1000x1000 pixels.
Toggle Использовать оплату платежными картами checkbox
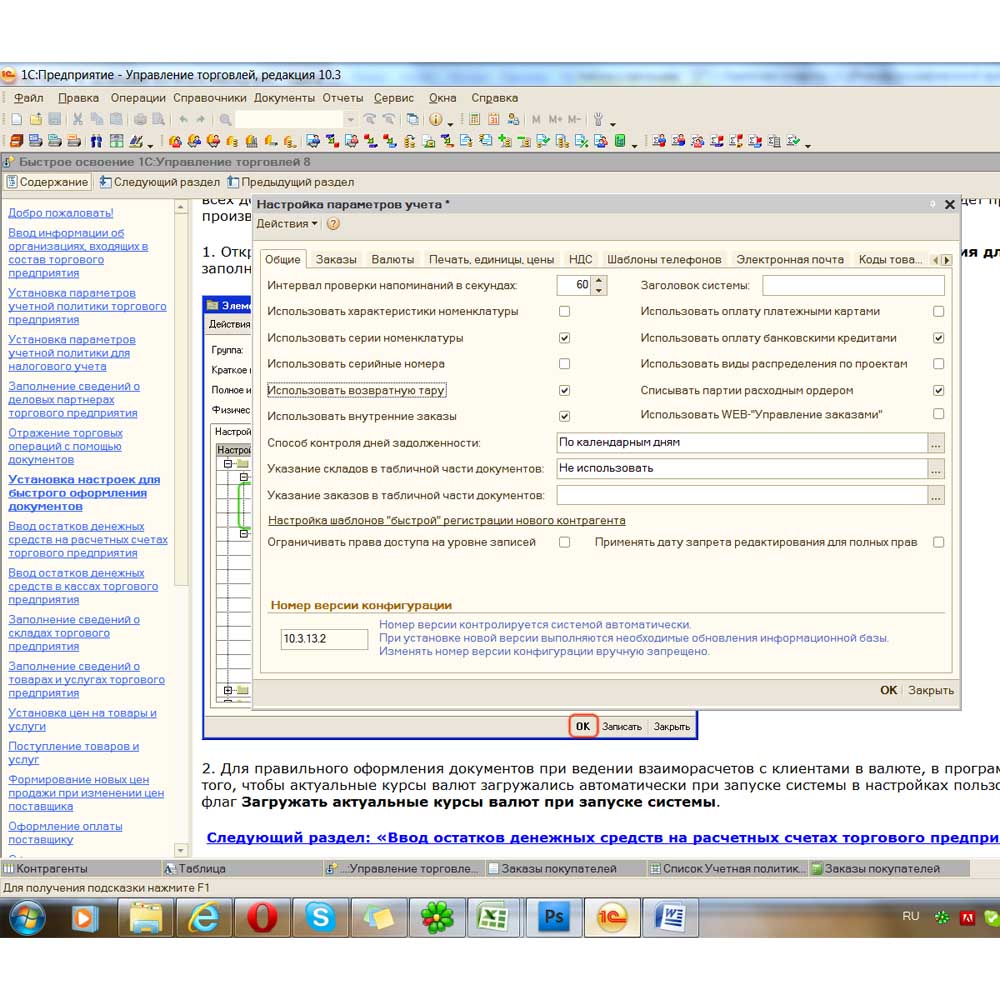click(x=938, y=312)
